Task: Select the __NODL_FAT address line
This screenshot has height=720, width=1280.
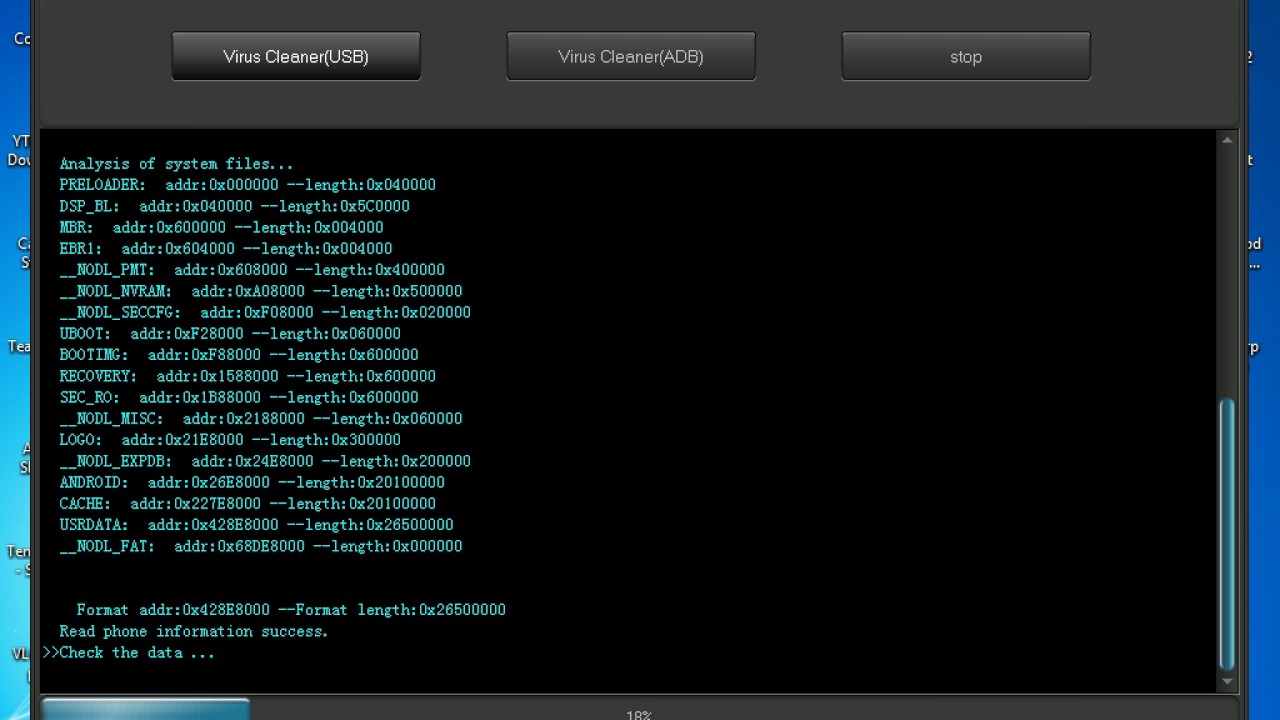Action: (260, 546)
